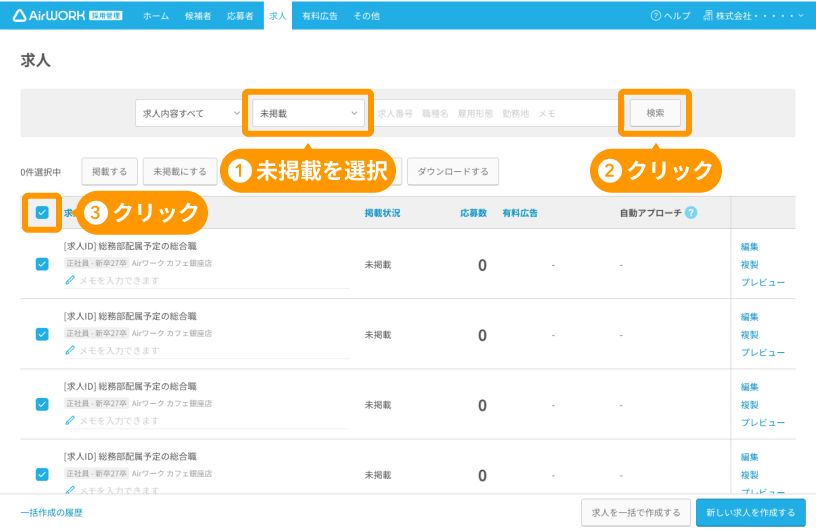Image resolution: width=816 pixels, height=531 pixels.
Task: Click 複製 link in the third job row
Action: click(x=749, y=404)
